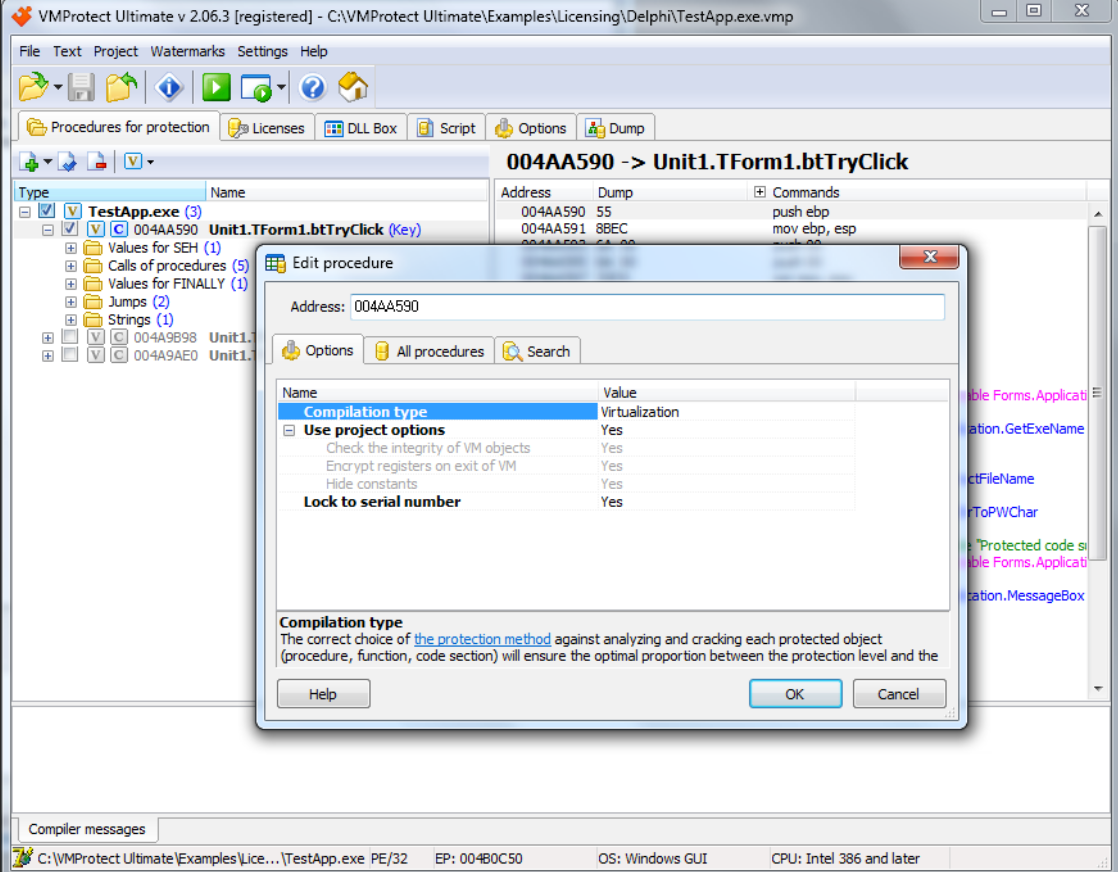Viewport: 1118px width, 872px height.
Task: Click the V compilation type toolbar icon
Action: pos(133,161)
